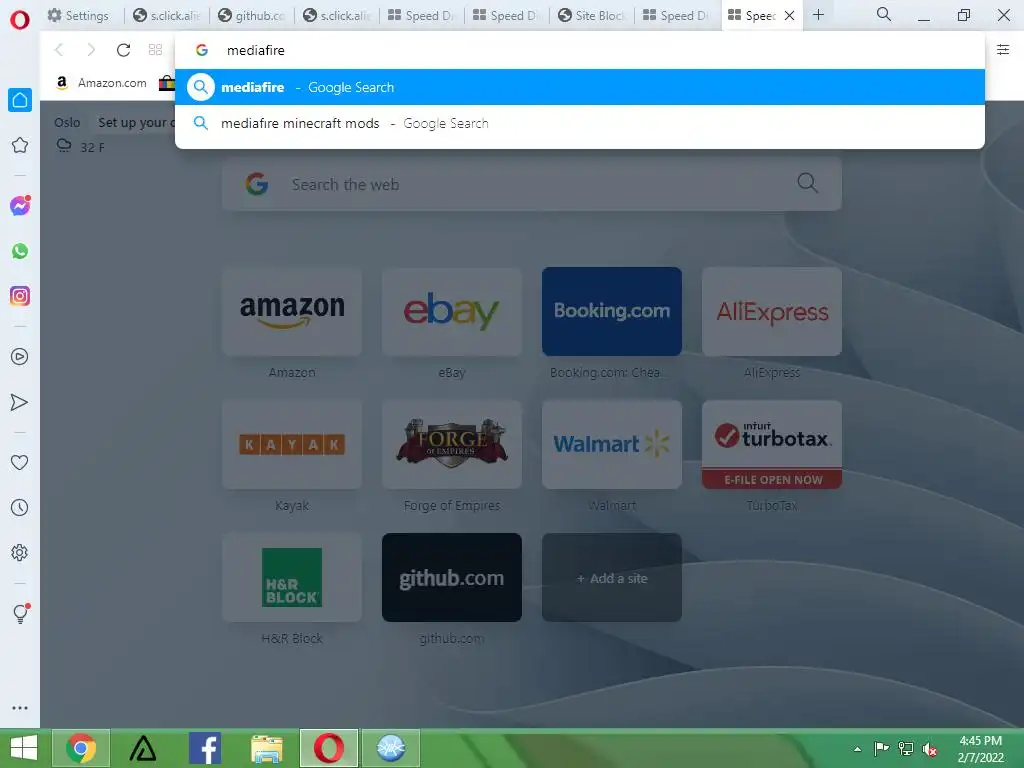
Task: Open Facebook from the taskbar
Action: (x=205, y=748)
